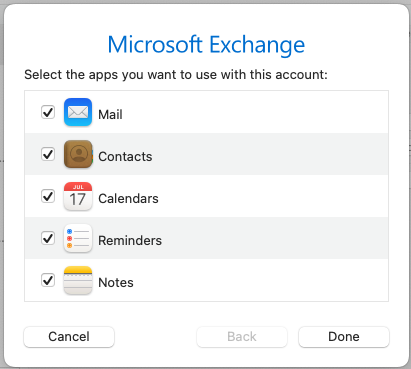Confirm app selection with Done
411x369 pixels.
click(344, 337)
